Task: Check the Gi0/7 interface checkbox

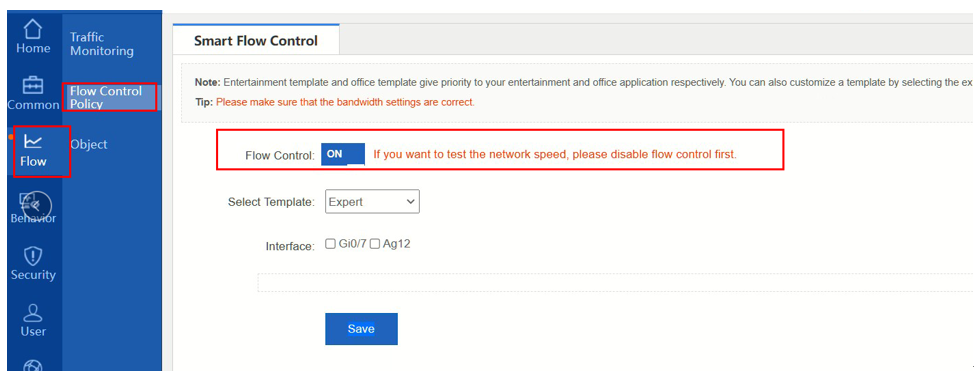Action: pyautogui.click(x=330, y=244)
